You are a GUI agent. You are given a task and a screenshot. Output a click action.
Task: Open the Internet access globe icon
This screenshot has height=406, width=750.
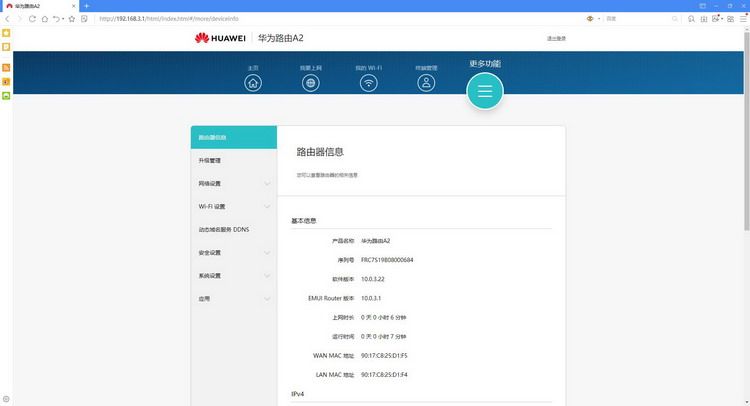[311, 83]
